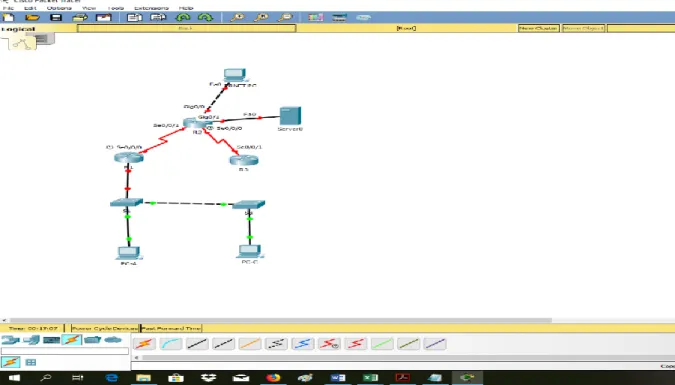Viewport: 675px width, 385px height.
Task: Open Word from the taskbar
Action: click(x=338, y=378)
